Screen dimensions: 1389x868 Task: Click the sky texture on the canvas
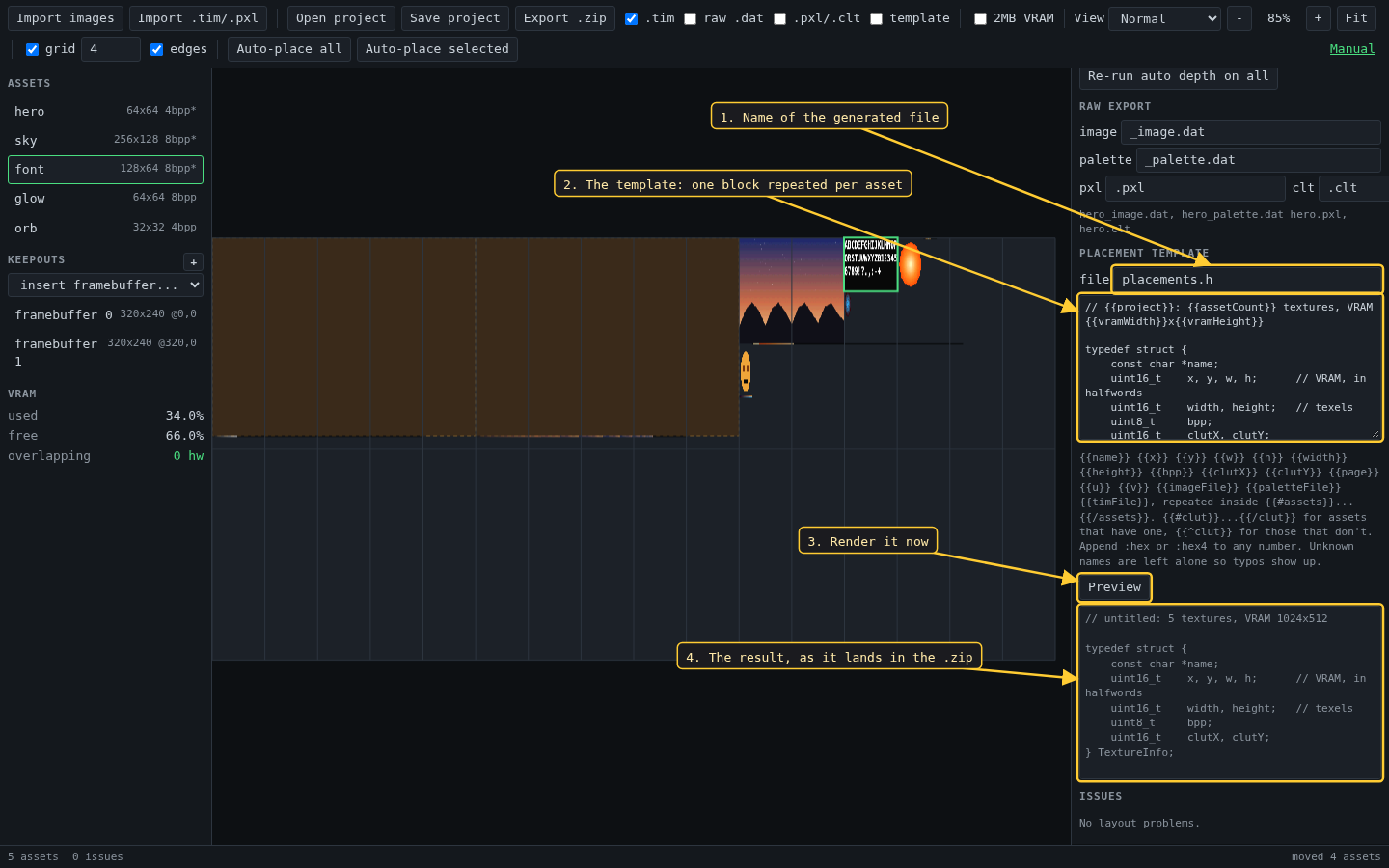[x=791, y=290]
